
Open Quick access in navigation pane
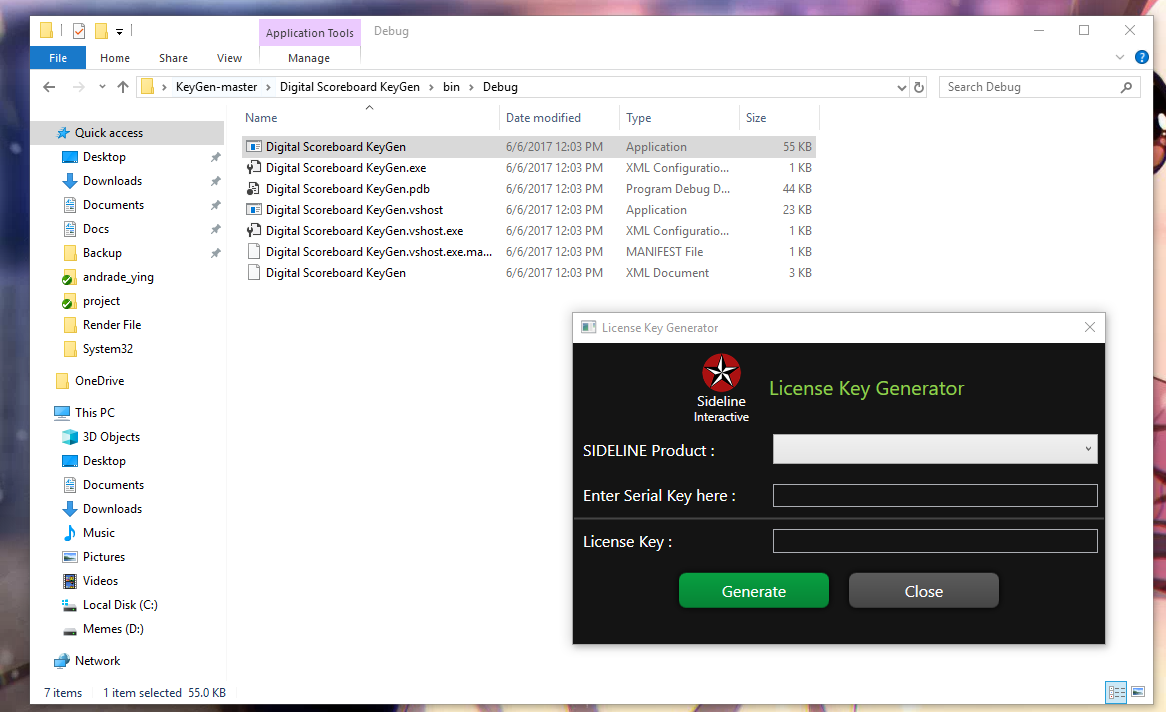click(x=109, y=132)
